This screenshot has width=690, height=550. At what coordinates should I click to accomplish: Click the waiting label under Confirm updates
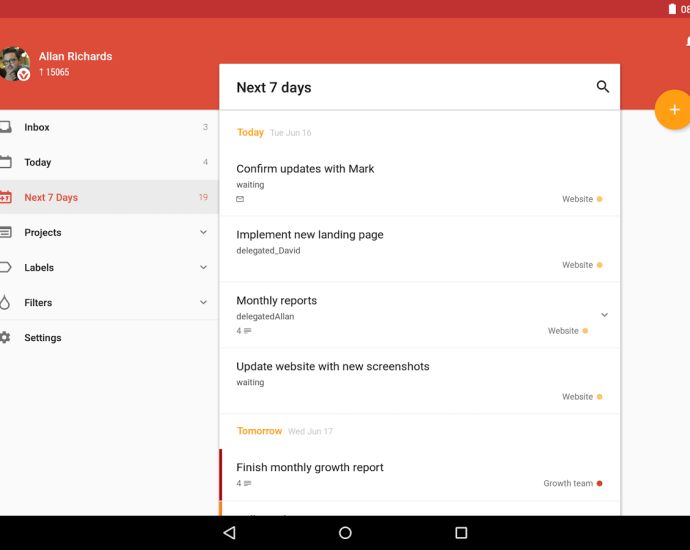point(250,184)
